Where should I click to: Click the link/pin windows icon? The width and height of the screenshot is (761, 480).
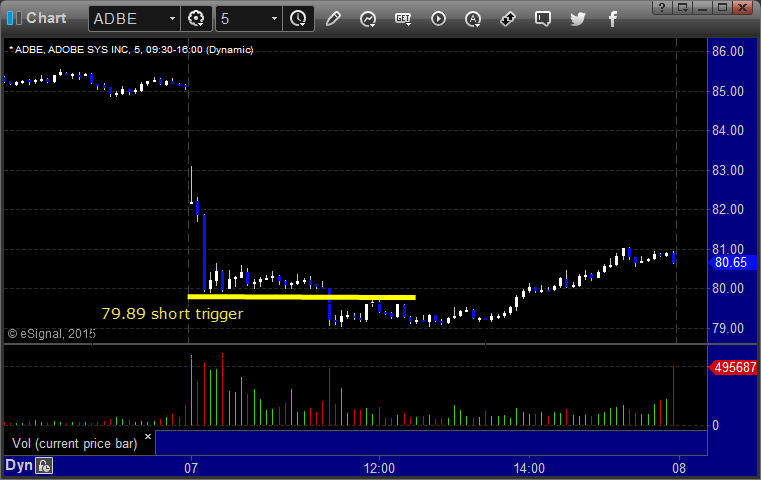click(x=508, y=19)
